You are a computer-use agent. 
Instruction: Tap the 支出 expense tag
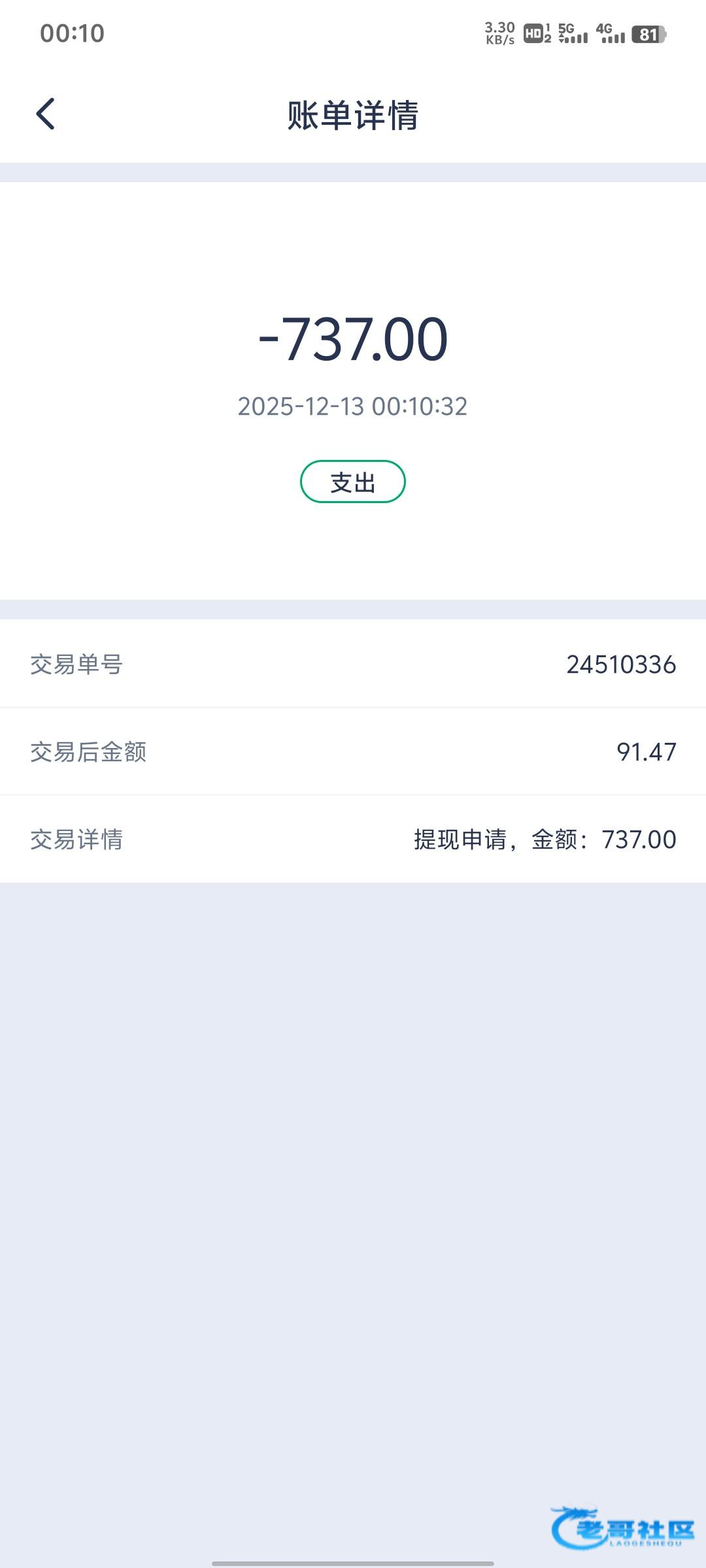353,482
